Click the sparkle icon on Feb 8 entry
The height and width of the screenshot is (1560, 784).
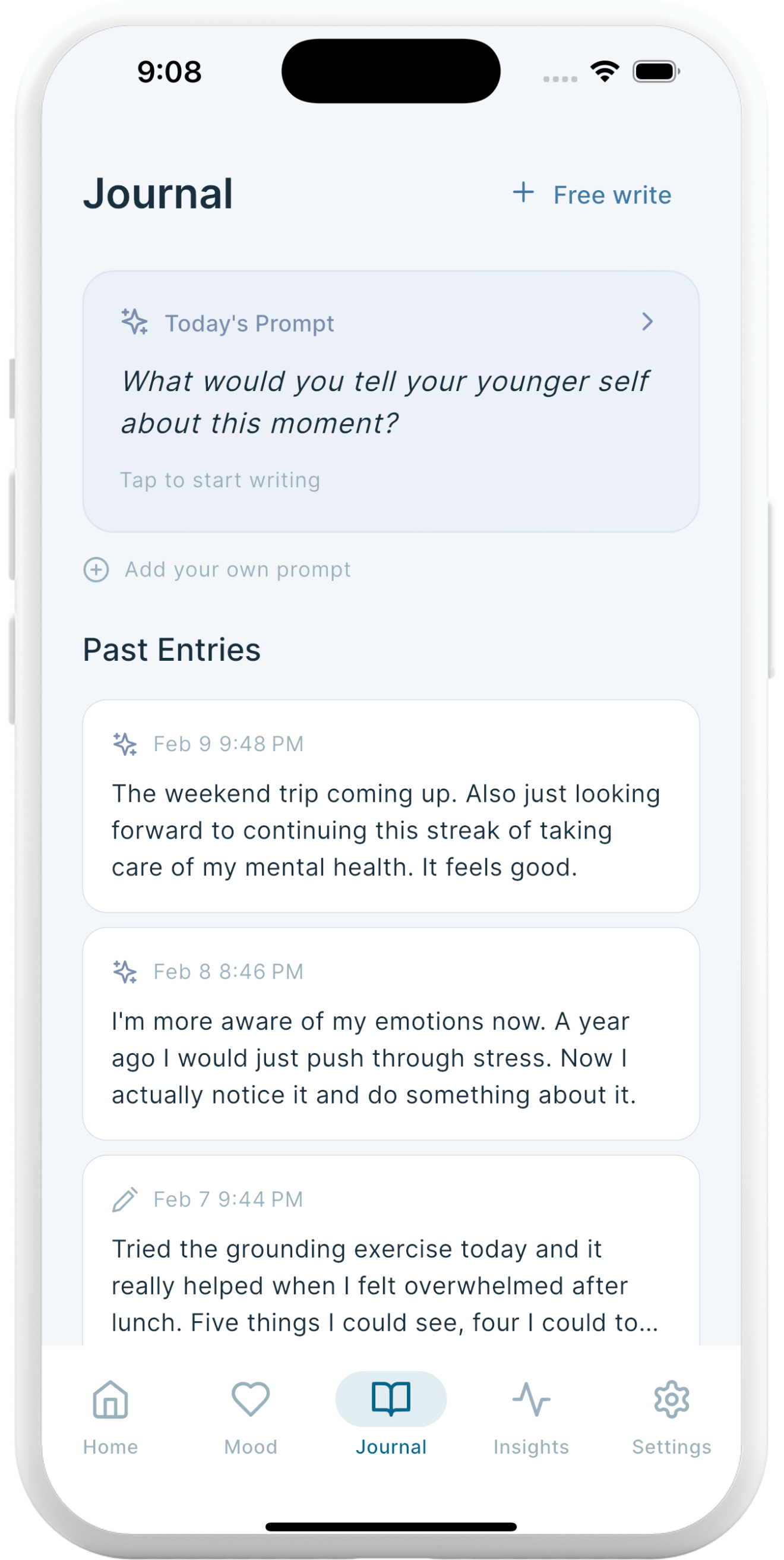pyautogui.click(x=125, y=972)
